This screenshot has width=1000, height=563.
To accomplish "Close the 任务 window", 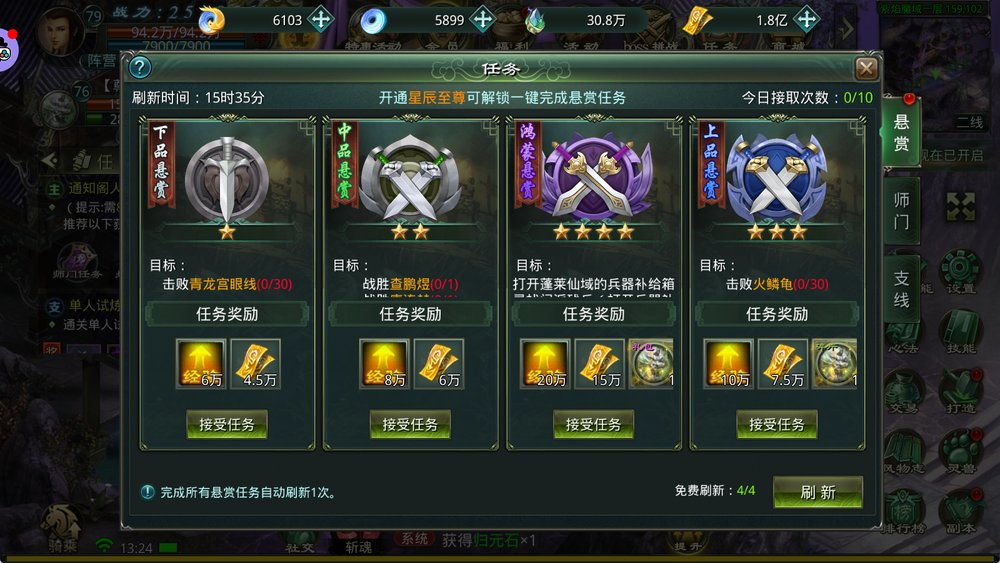I will click(866, 68).
